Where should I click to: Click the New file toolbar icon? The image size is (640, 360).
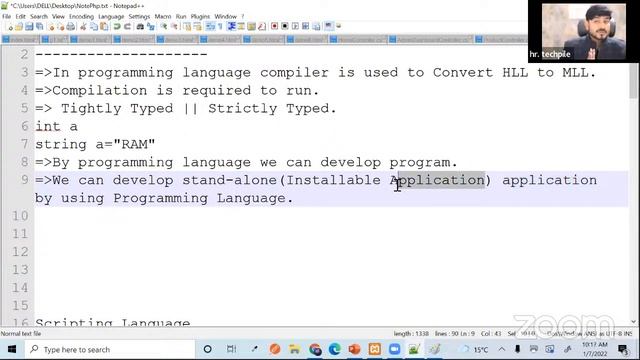(10, 27)
